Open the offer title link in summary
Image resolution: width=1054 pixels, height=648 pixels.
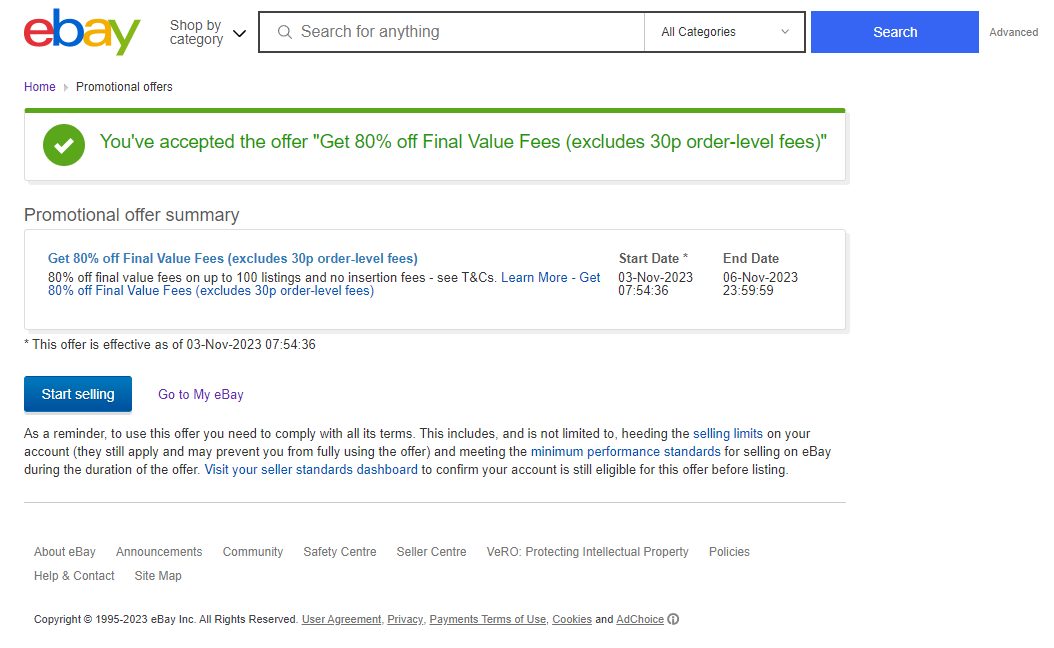pyautogui.click(x=233, y=258)
